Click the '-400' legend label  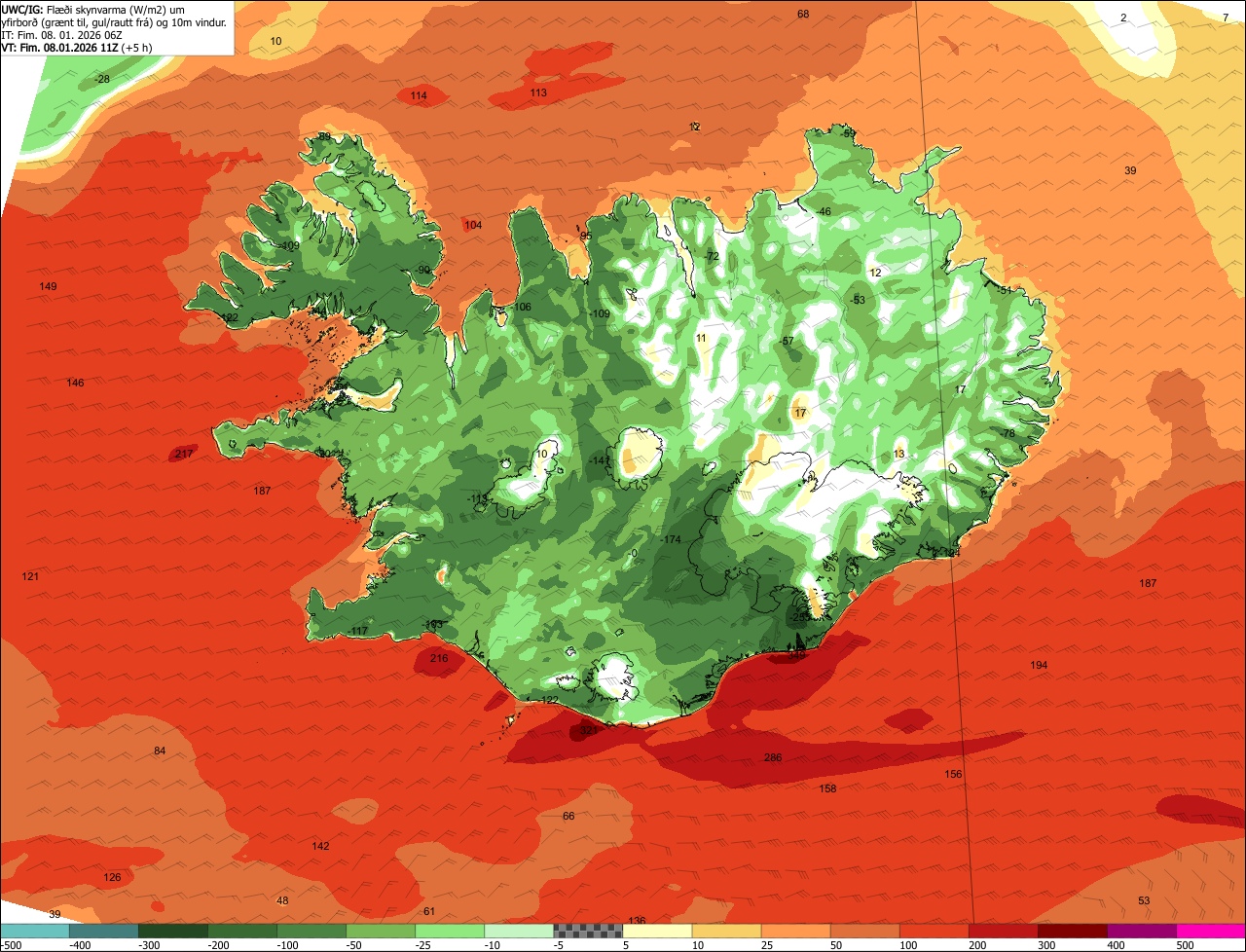pos(80,944)
